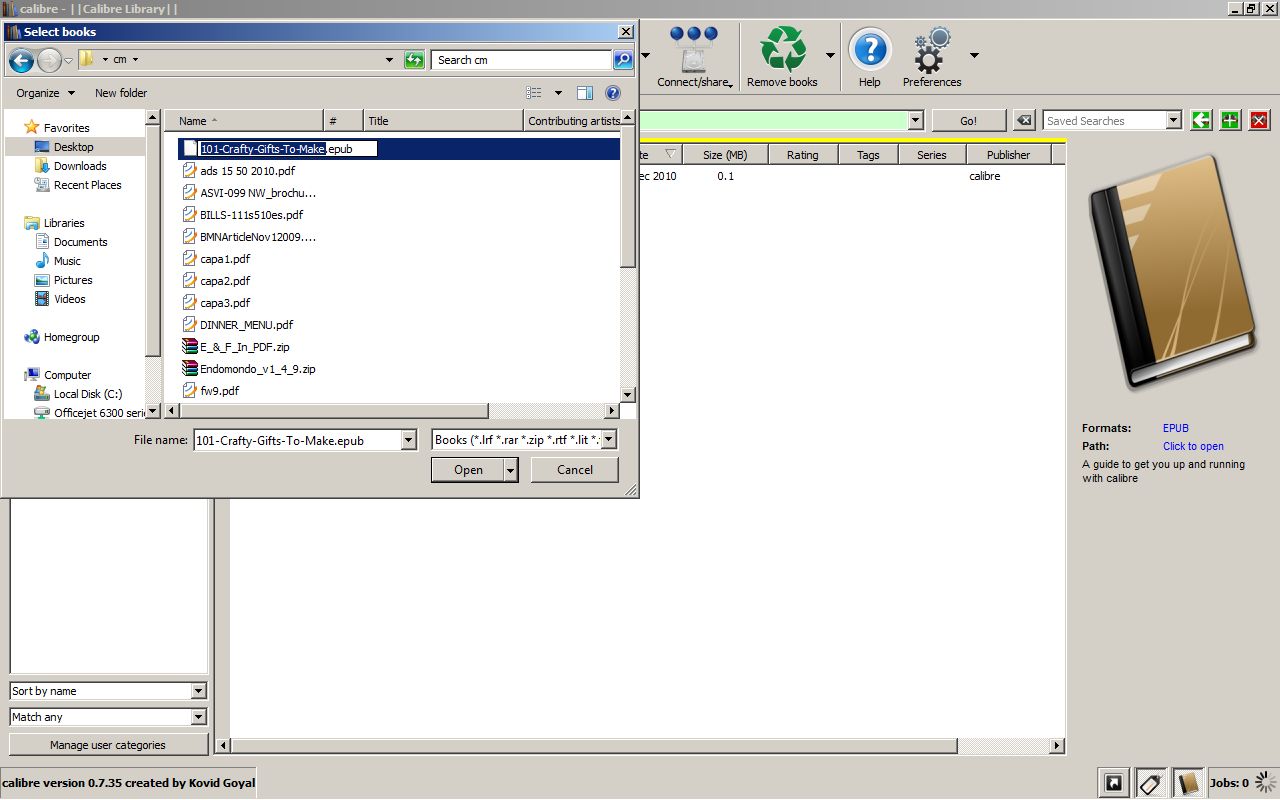Viewport: 1280px width, 800px height.
Task: Refresh the cm folder listing
Action: point(414,60)
